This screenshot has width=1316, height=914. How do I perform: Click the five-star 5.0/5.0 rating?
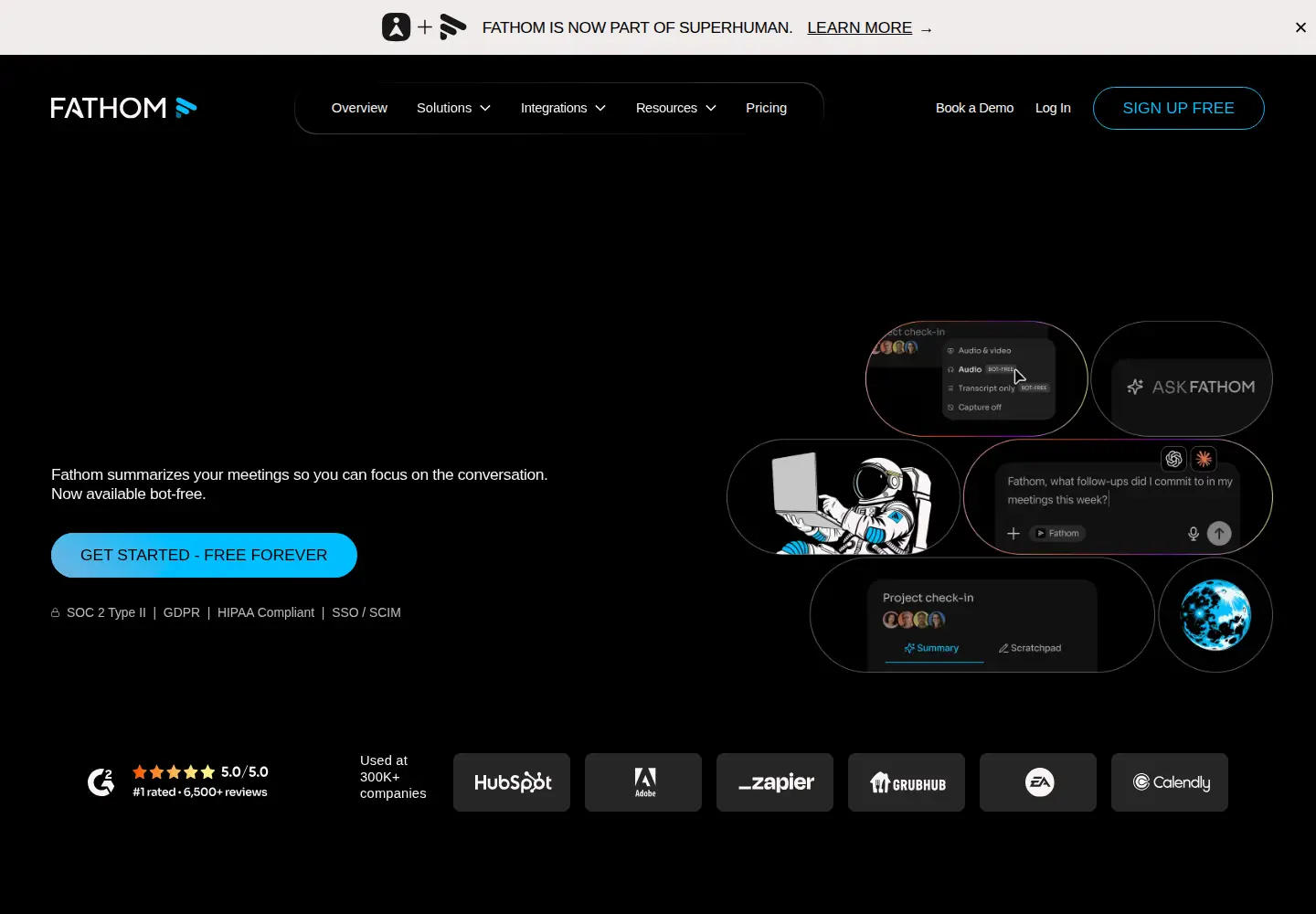tap(200, 772)
